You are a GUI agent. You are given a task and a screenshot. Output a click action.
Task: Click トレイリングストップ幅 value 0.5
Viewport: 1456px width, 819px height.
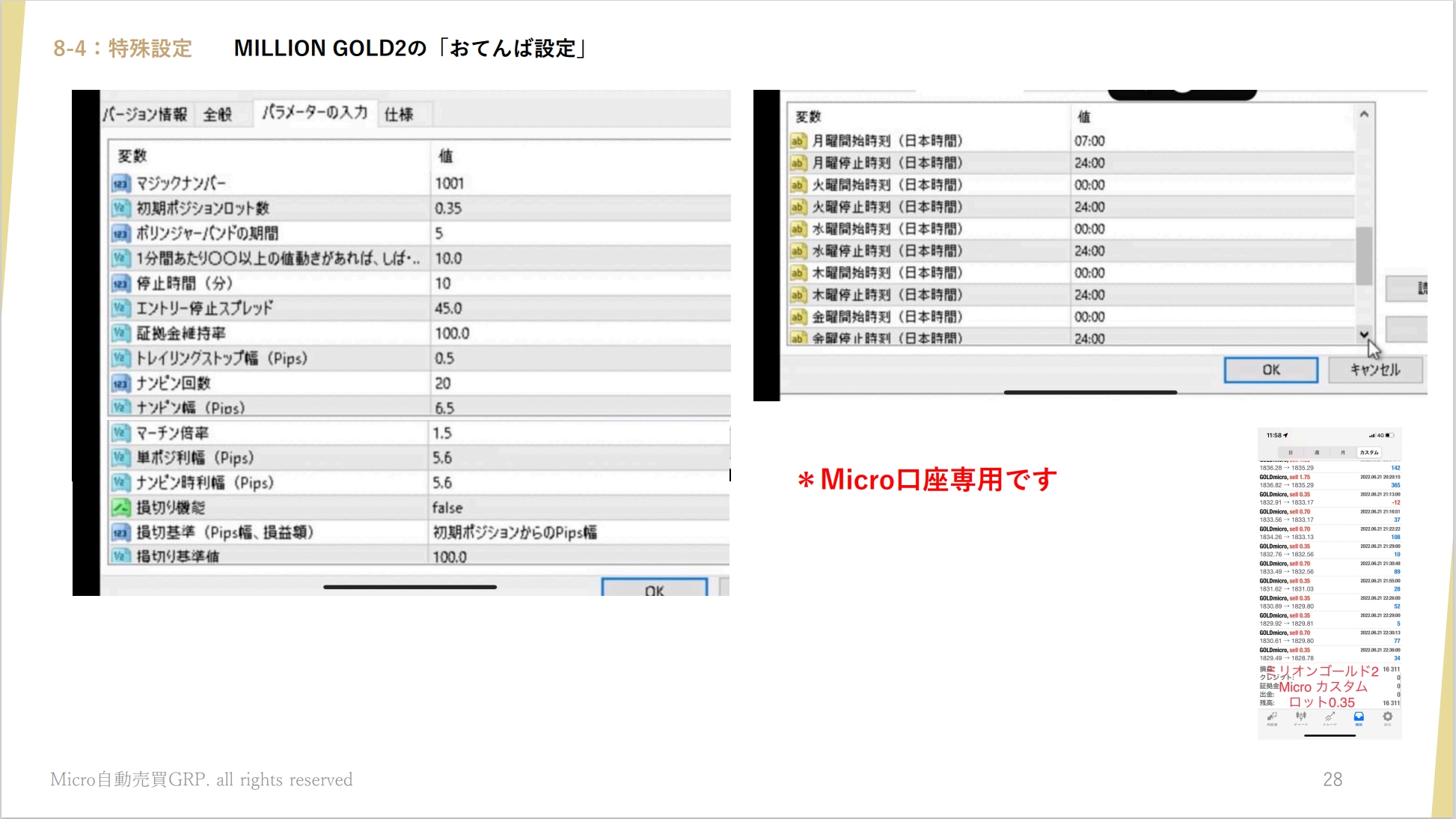pyautogui.click(x=444, y=359)
